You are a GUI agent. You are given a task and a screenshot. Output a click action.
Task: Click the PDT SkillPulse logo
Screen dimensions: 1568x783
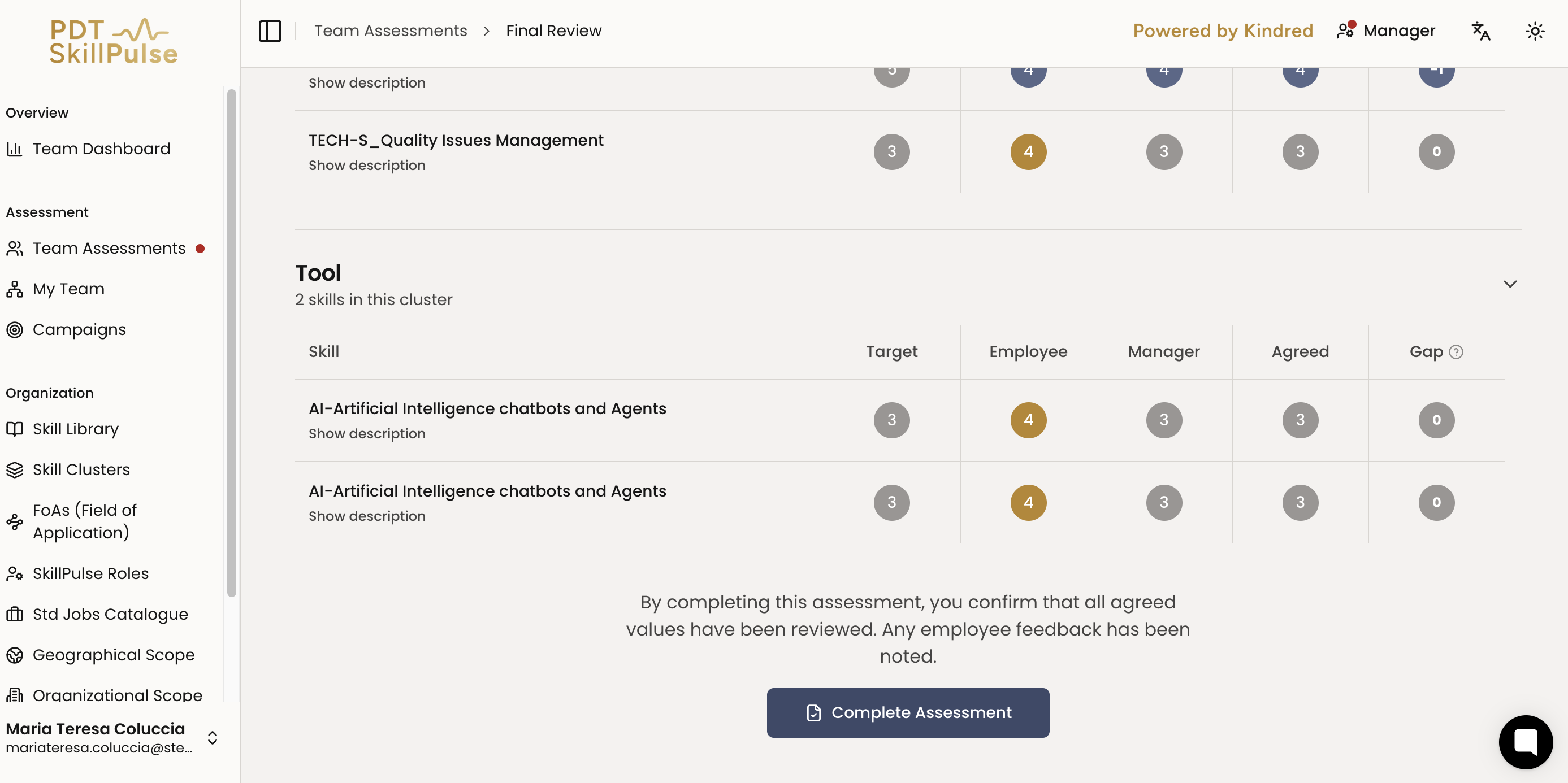point(114,41)
